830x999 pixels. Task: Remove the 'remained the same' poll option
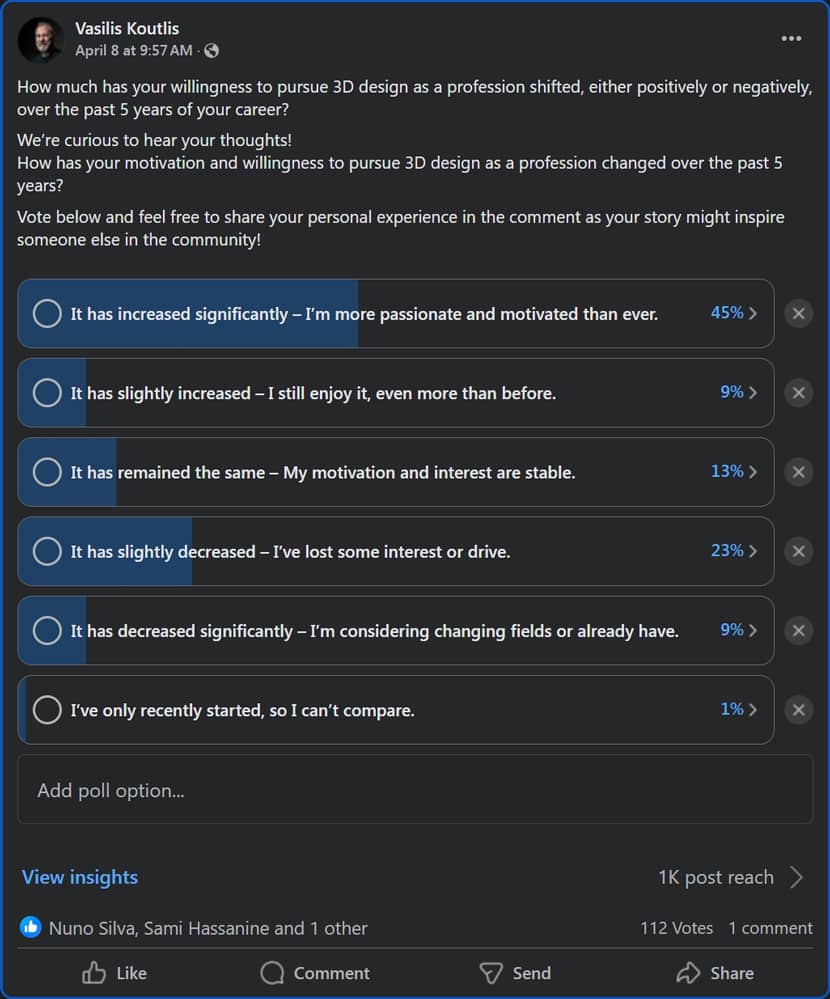[799, 472]
